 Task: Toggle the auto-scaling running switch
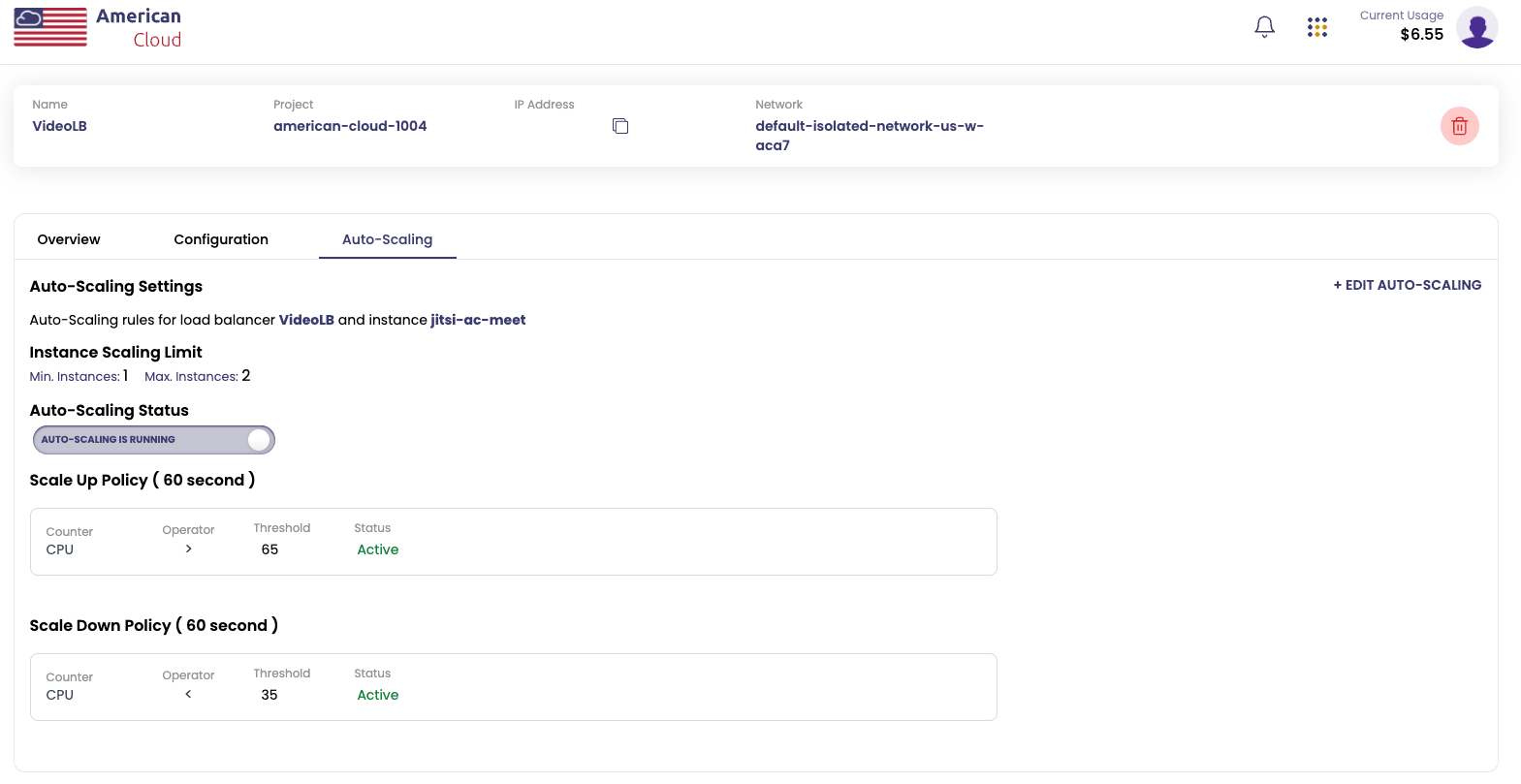(154, 440)
